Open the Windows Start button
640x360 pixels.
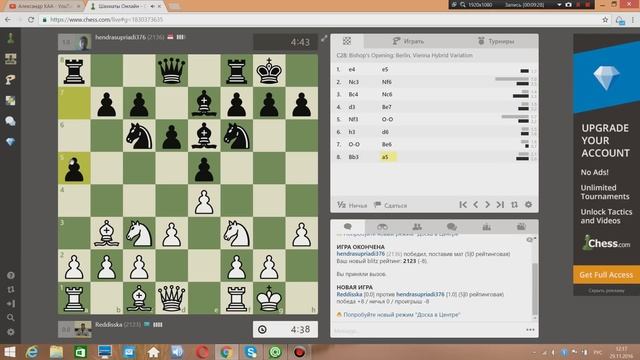pos(9,352)
